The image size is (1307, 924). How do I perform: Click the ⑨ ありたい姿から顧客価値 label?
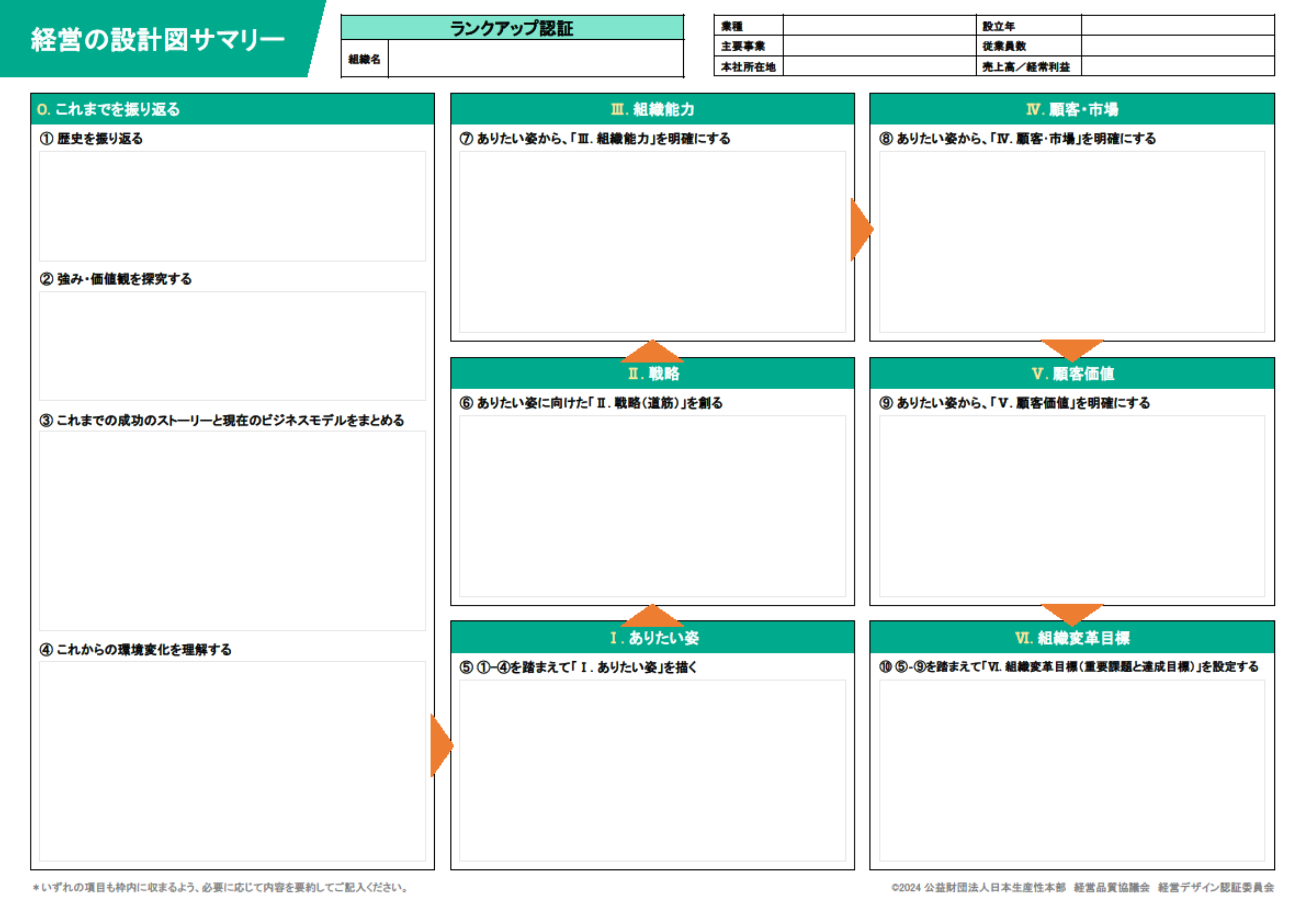[x=1014, y=403]
